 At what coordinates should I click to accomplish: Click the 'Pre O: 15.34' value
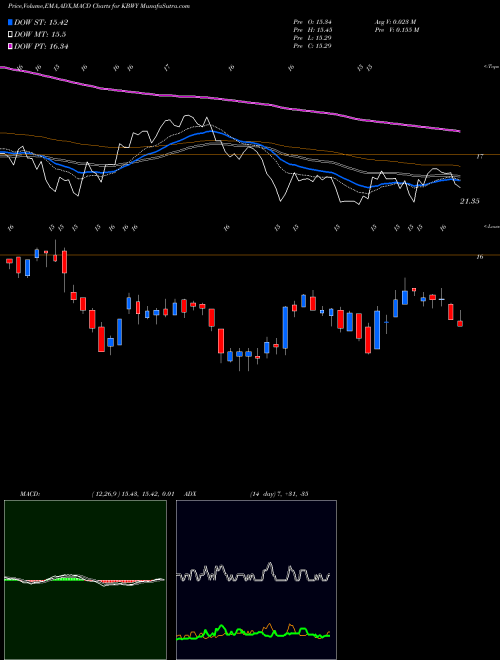(x=313, y=22)
